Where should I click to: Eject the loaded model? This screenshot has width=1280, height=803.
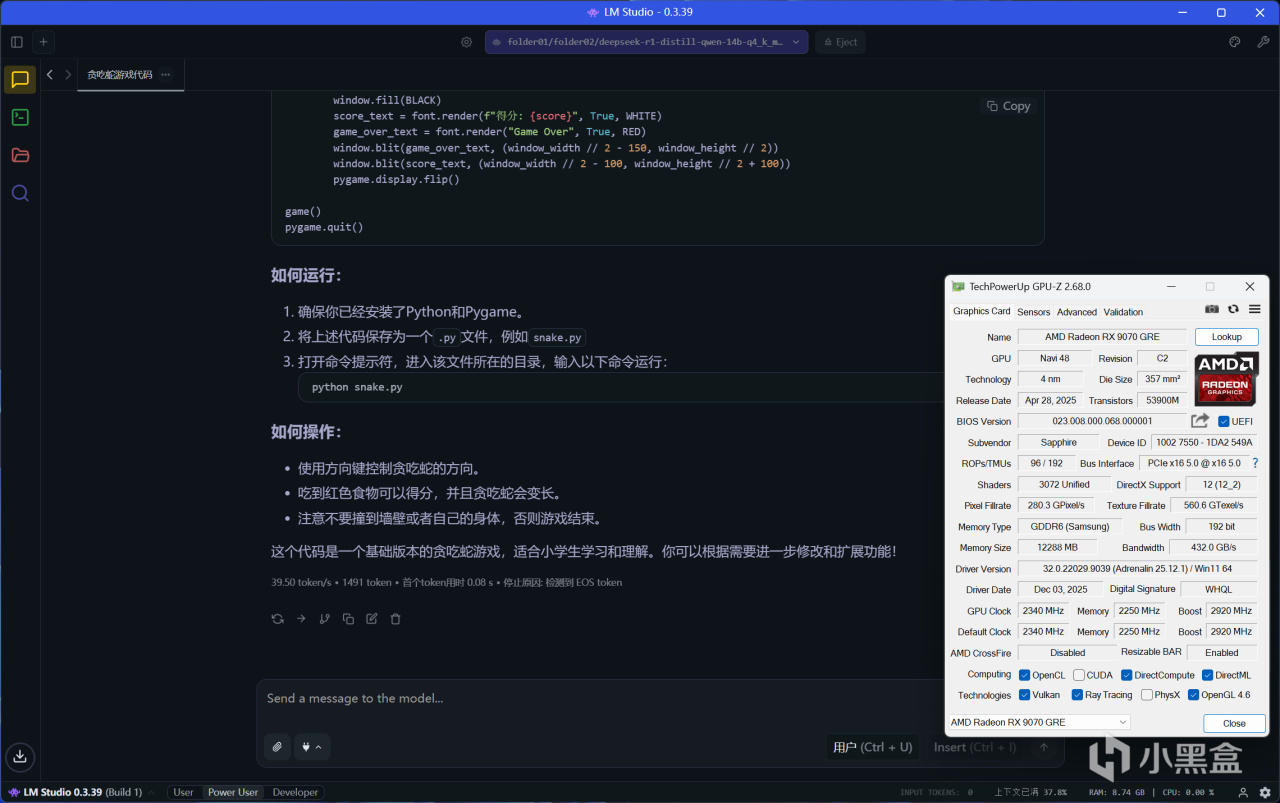(840, 42)
